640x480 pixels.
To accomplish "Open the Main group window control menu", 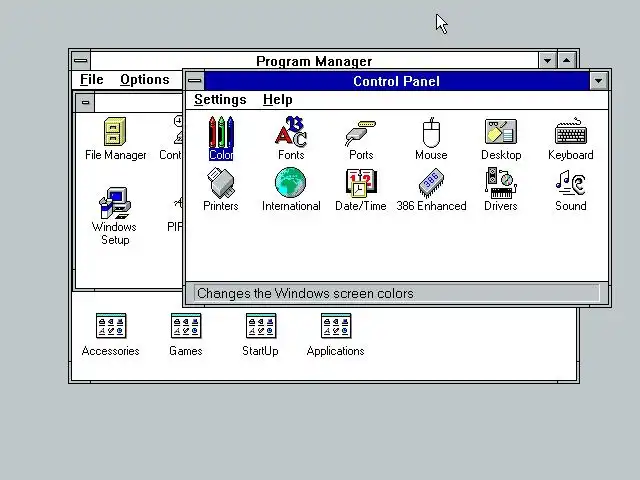I will 85,102.
